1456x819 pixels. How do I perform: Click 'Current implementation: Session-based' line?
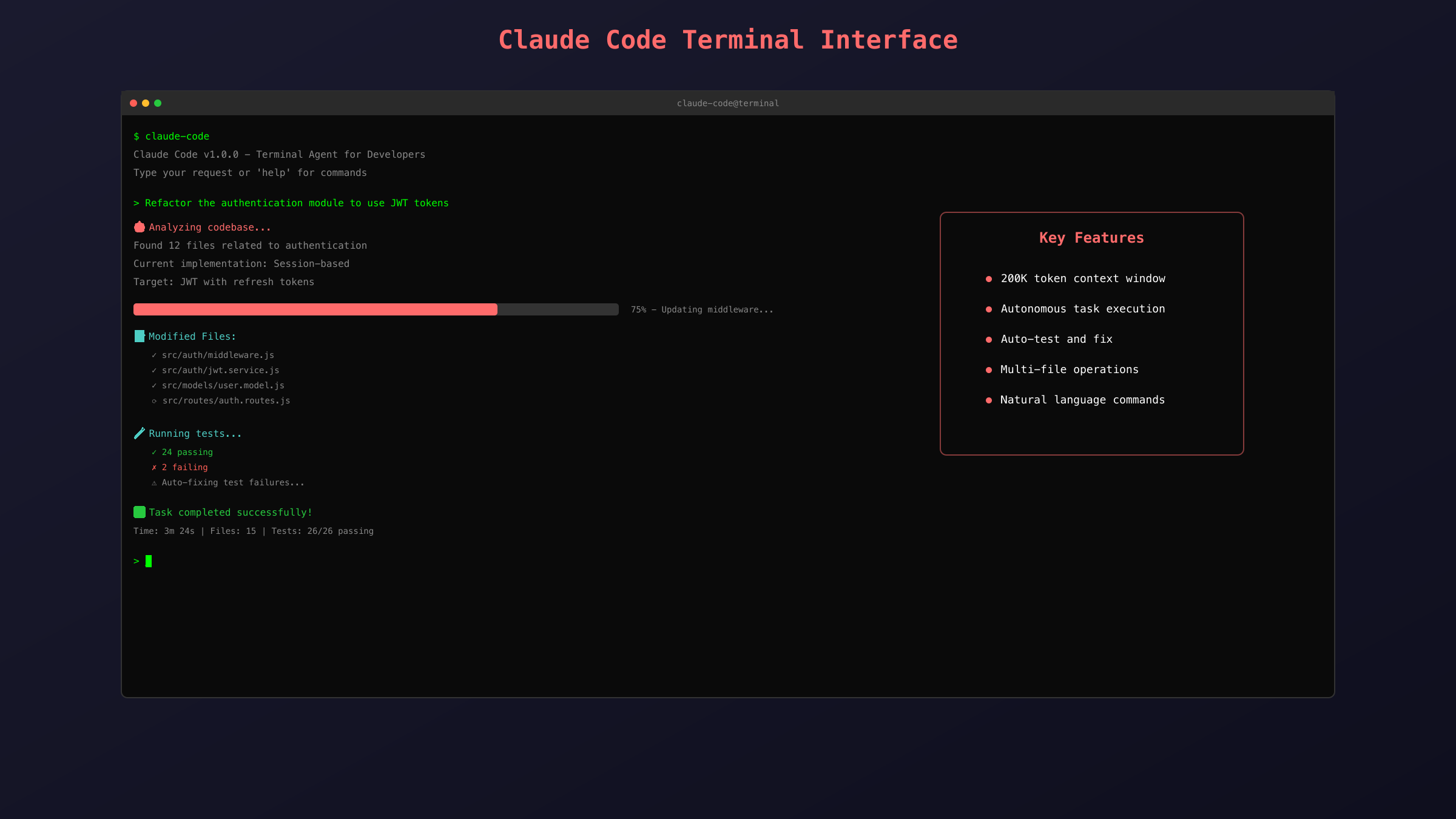coord(241,264)
